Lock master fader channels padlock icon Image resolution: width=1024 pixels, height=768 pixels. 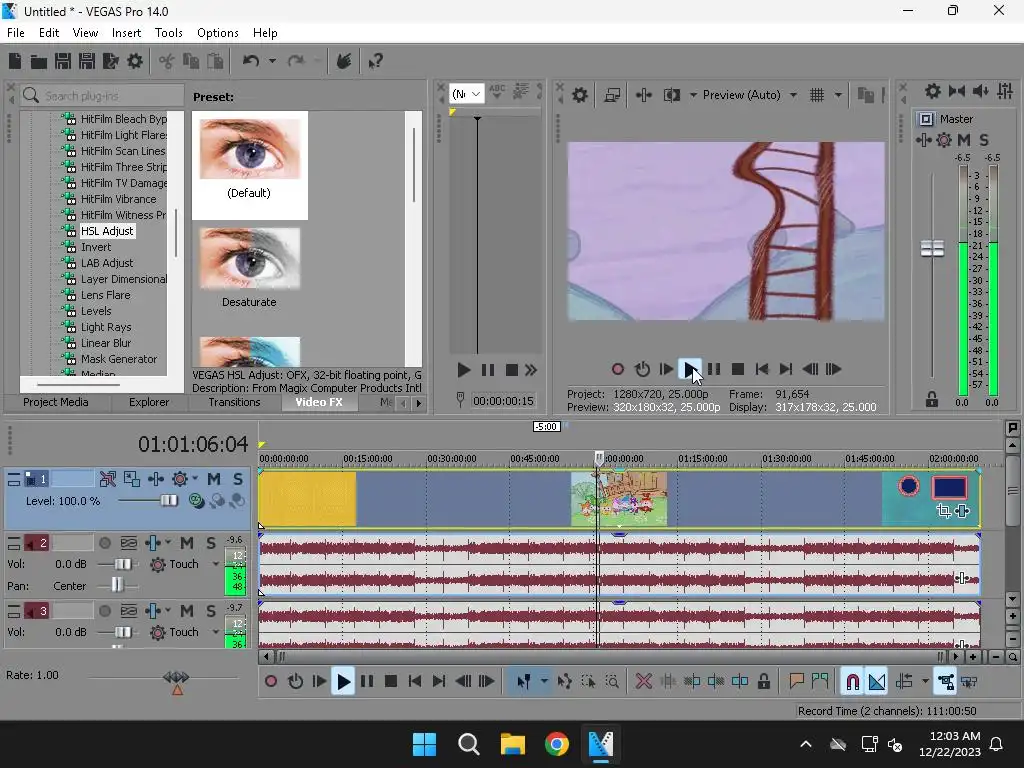[x=932, y=399]
